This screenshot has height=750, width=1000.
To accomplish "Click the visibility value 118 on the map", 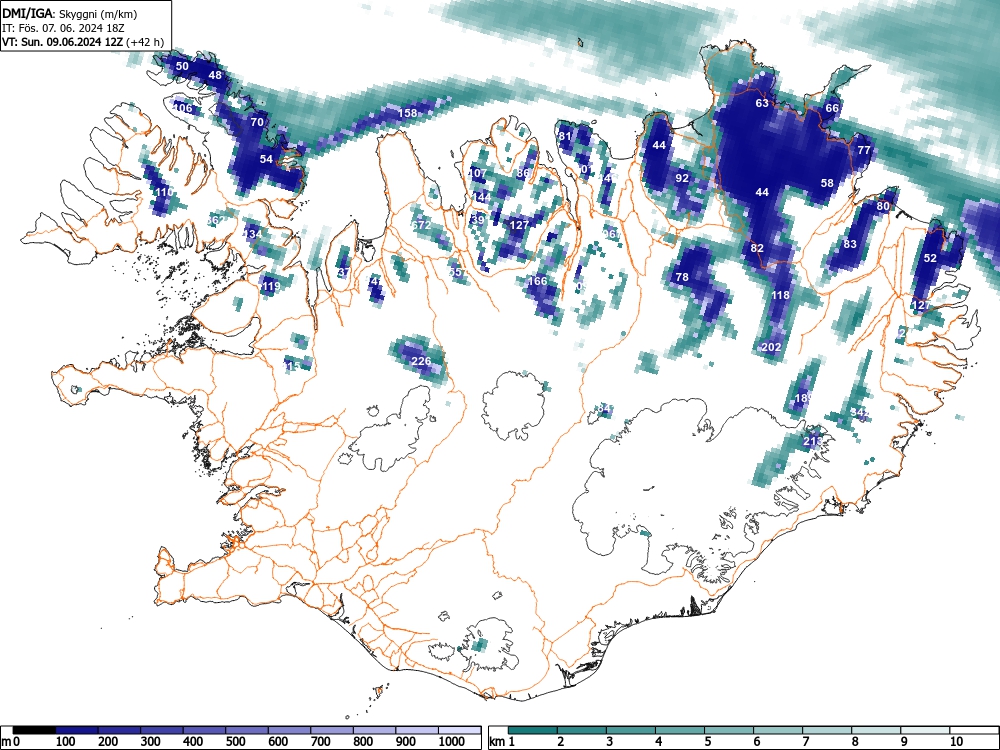I will pyautogui.click(x=781, y=295).
